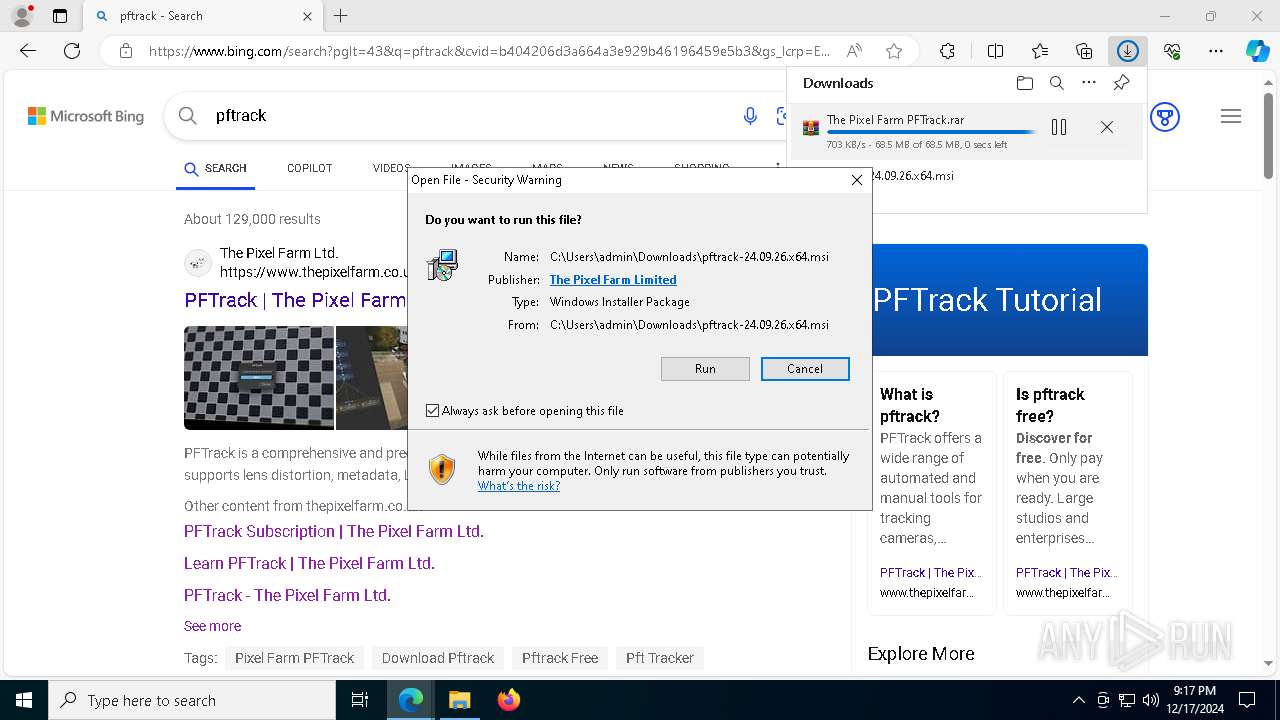Screen dimensions: 1280x720
Task: Toggle read aloud in address bar
Action: 854,51
